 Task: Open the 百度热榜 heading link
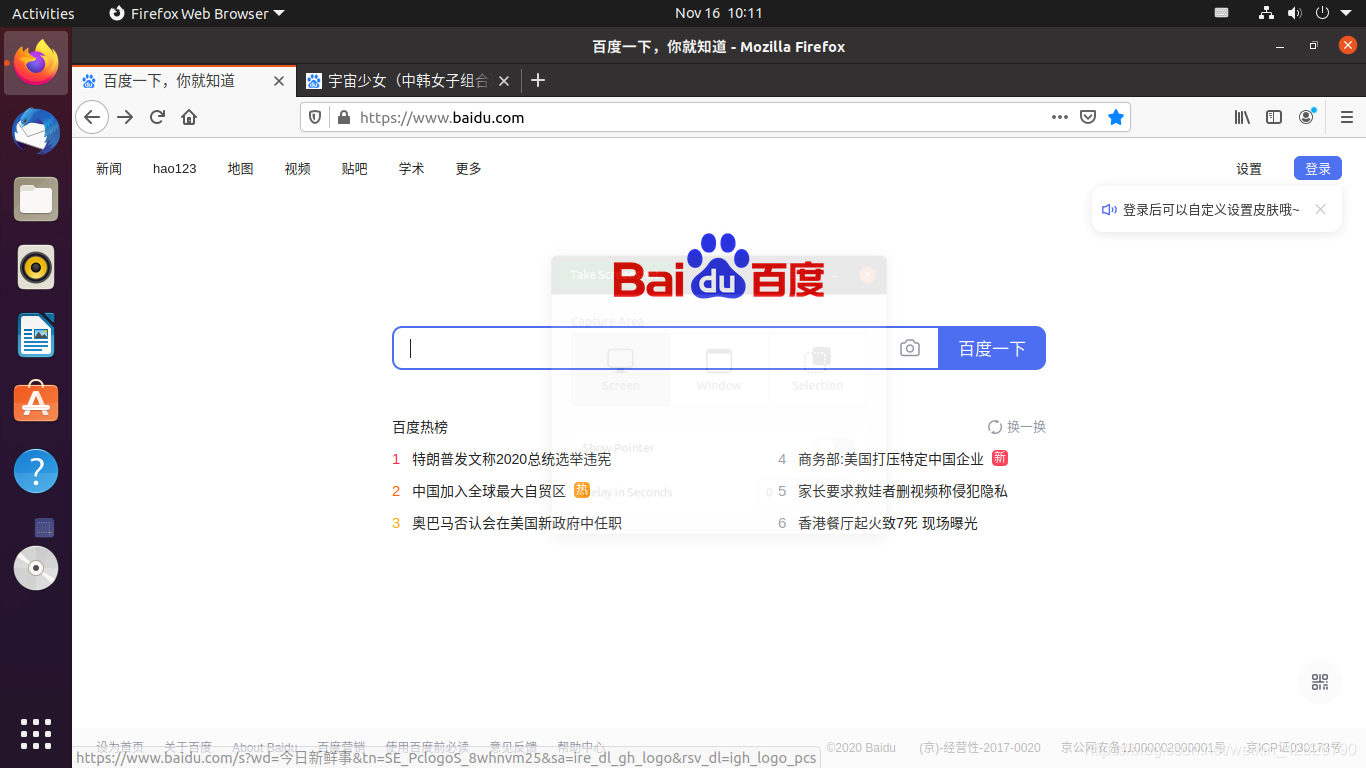click(420, 427)
